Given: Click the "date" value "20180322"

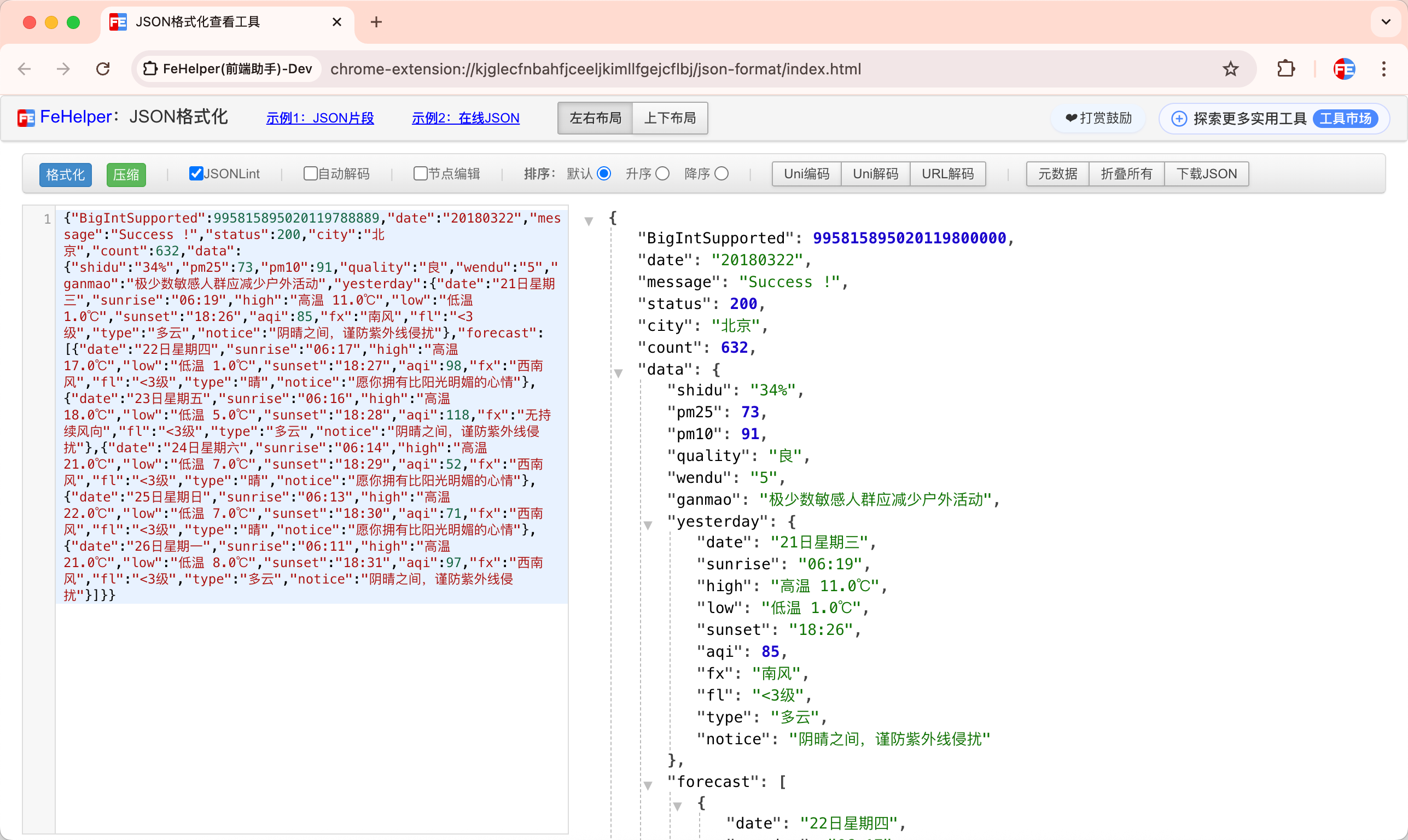Looking at the screenshot, I should [757, 260].
